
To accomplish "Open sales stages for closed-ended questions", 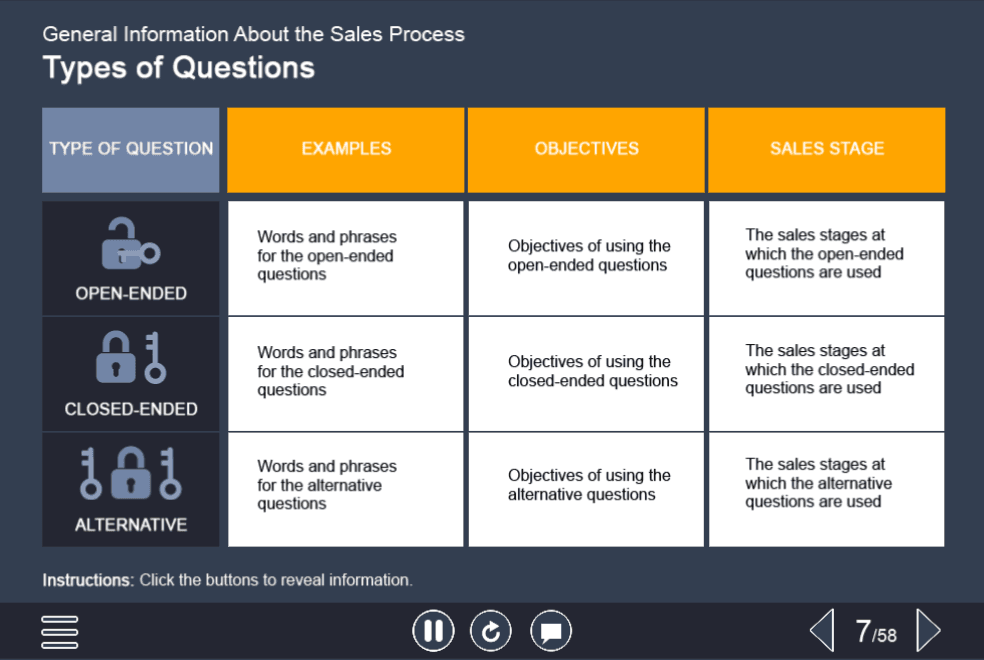I will tap(827, 372).
